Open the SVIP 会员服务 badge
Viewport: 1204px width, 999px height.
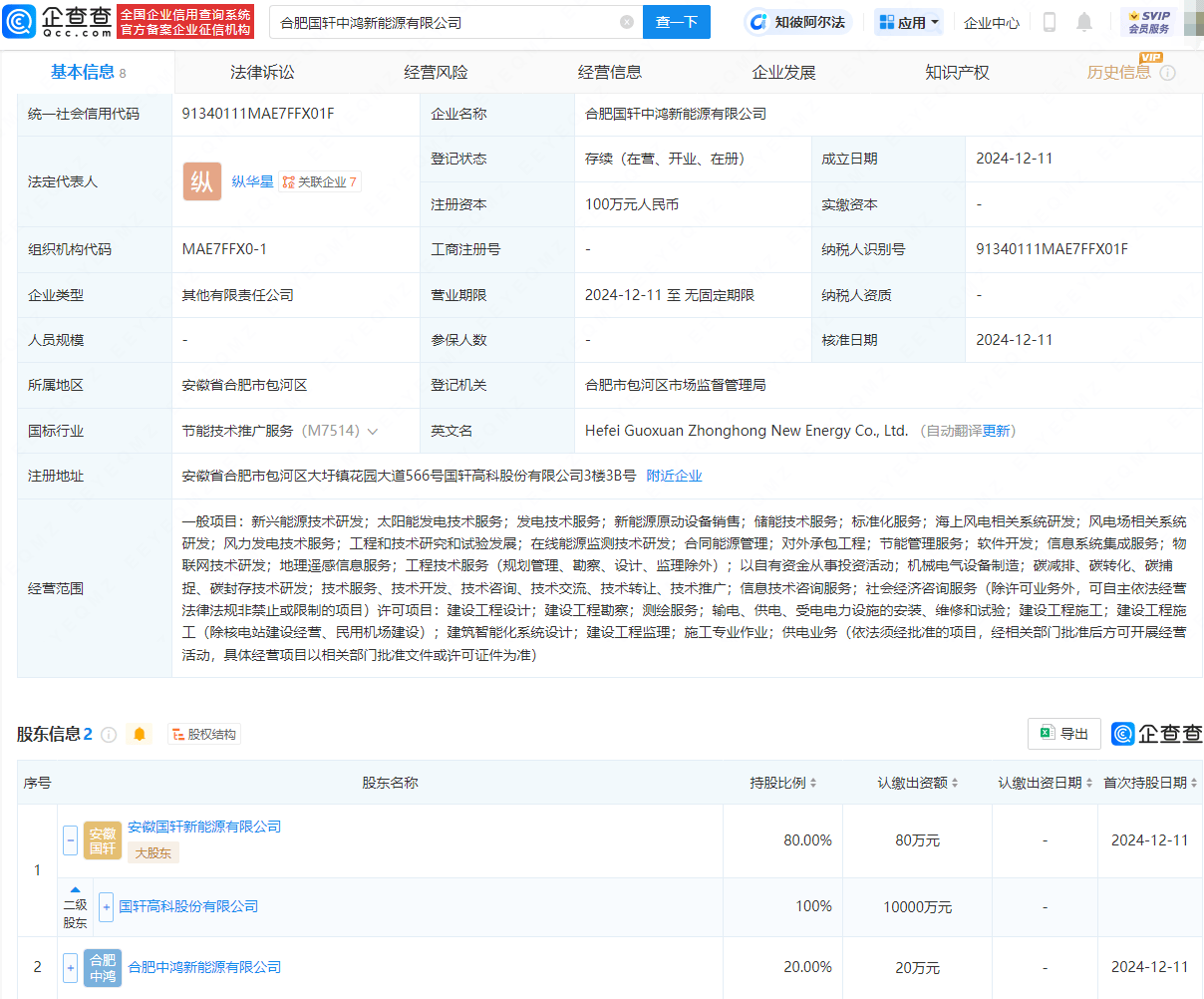[x=1149, y=22]
